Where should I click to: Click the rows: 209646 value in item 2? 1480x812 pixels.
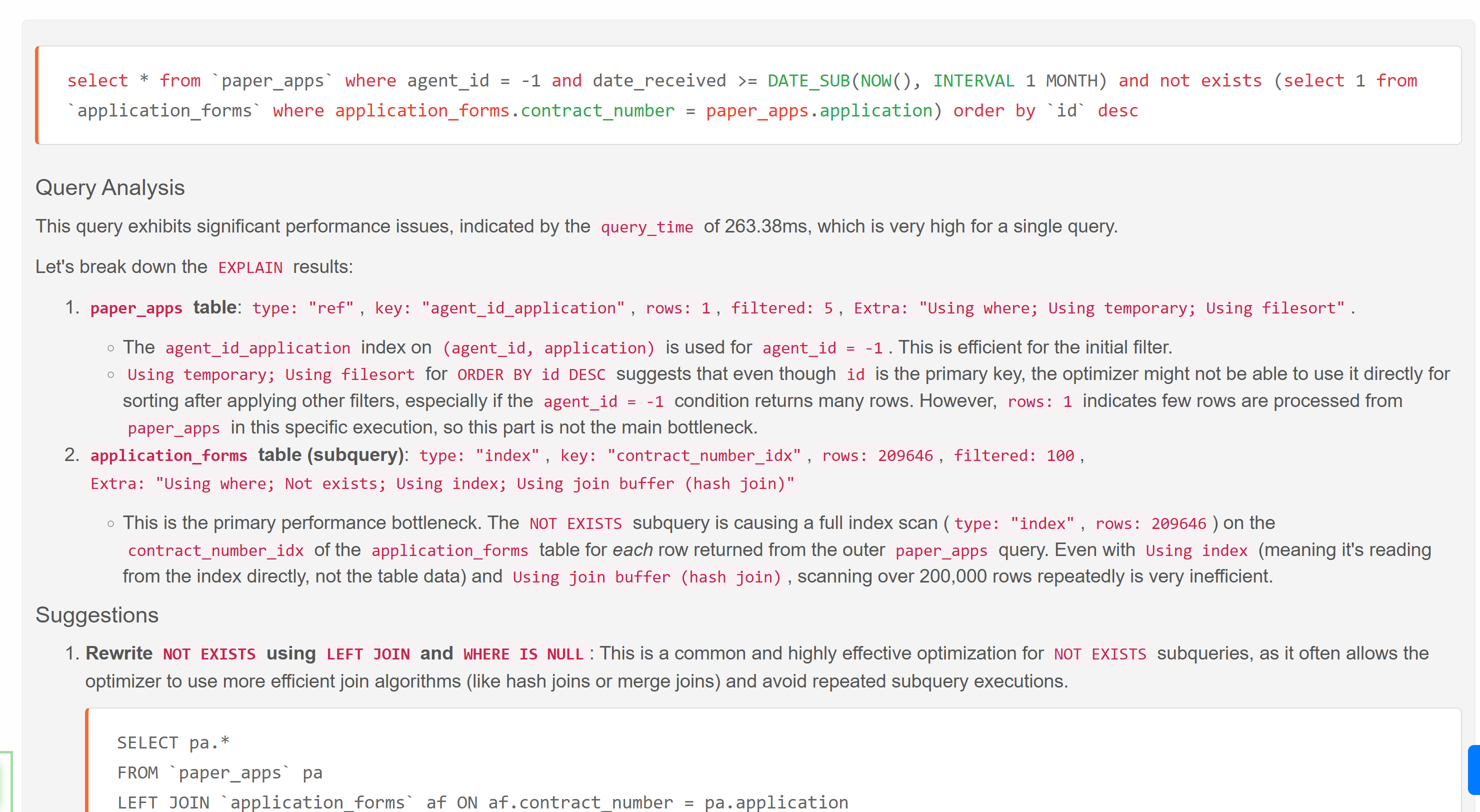877,455
